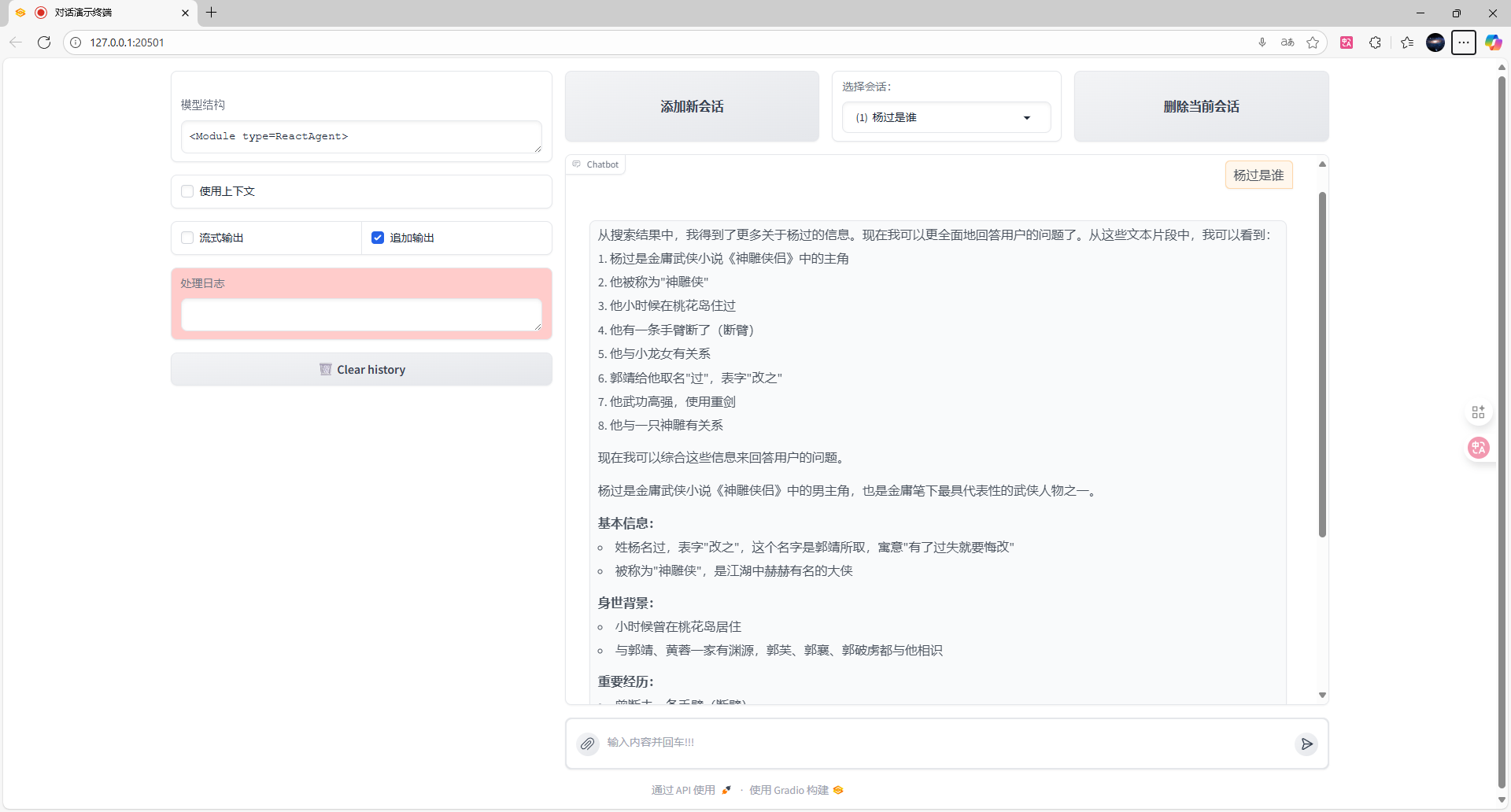Click the Chatbot speech bubble icon

[575, 164]
